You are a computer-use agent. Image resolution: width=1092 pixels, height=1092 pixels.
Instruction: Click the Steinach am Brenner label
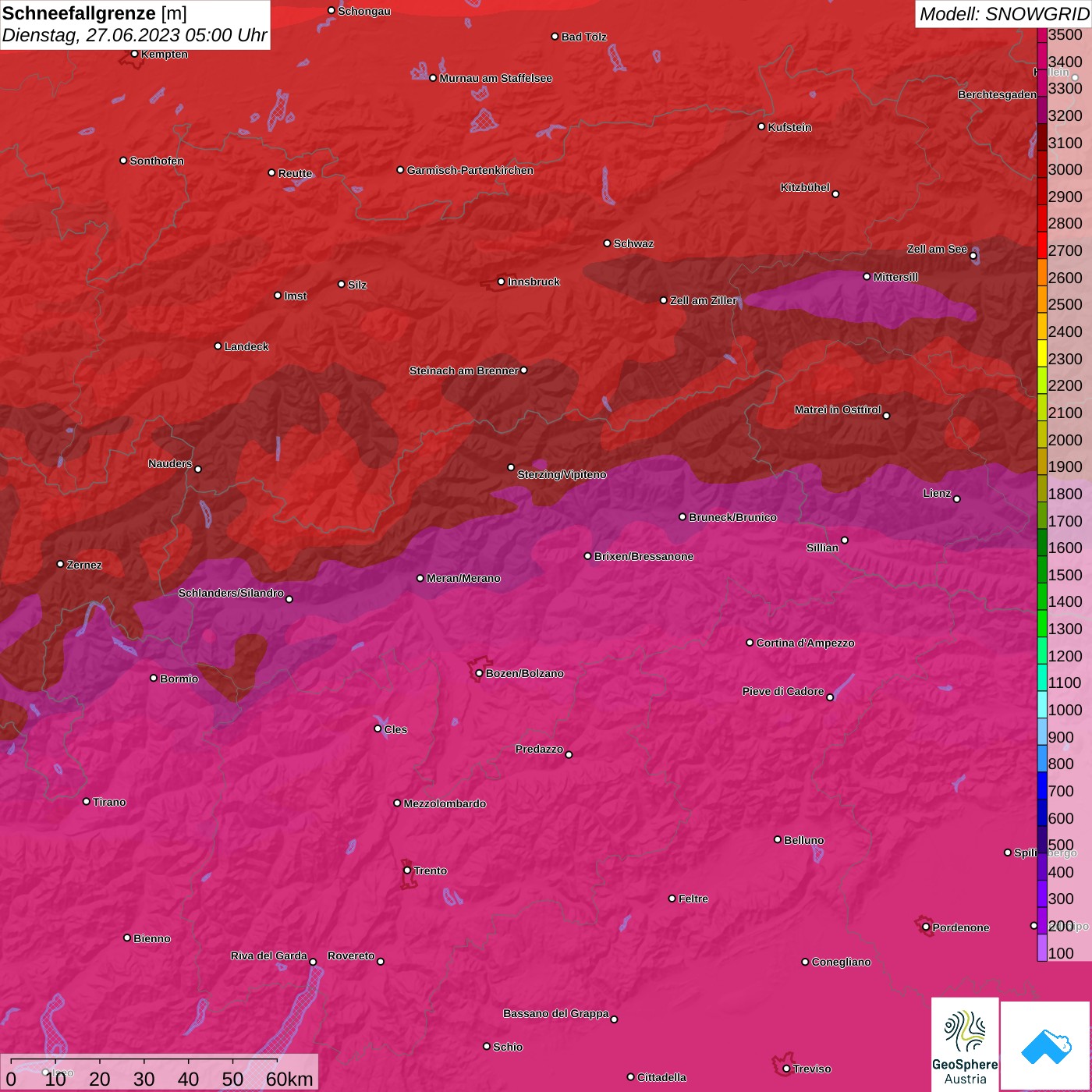pyautogui.click(x=463, y=370)
